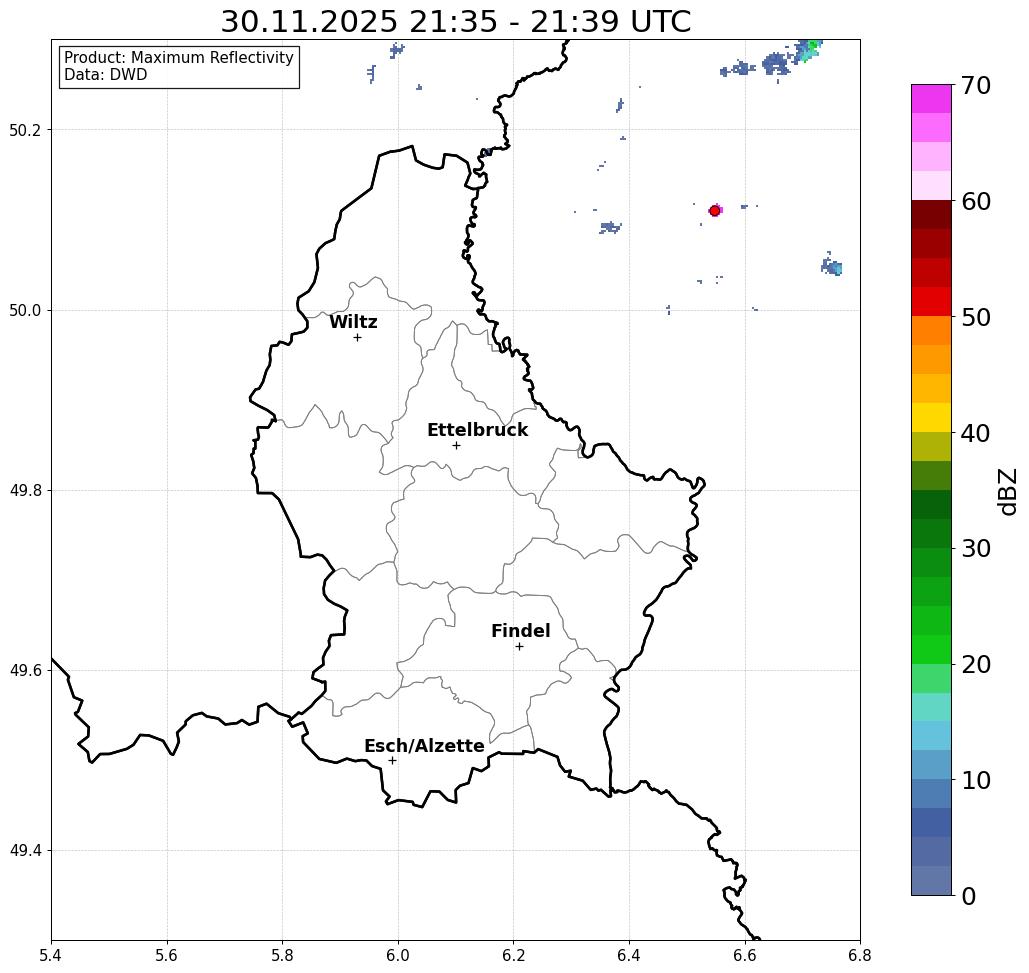Image resolution: width=1029 pixels, height=973 pixels.
Task: Click the 'Product: Maximum Reflectivity' text
Action: pyautogui.click(x=178, y=58)
